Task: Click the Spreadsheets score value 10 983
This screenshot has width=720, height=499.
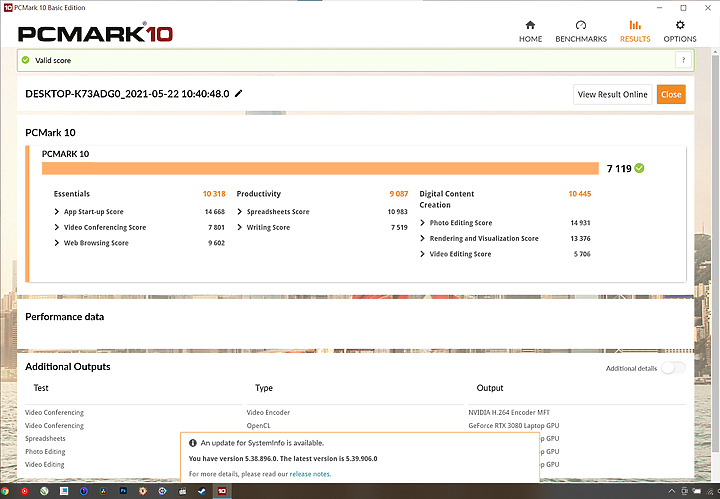Action: pyautogui.click(x=397, y=212)
